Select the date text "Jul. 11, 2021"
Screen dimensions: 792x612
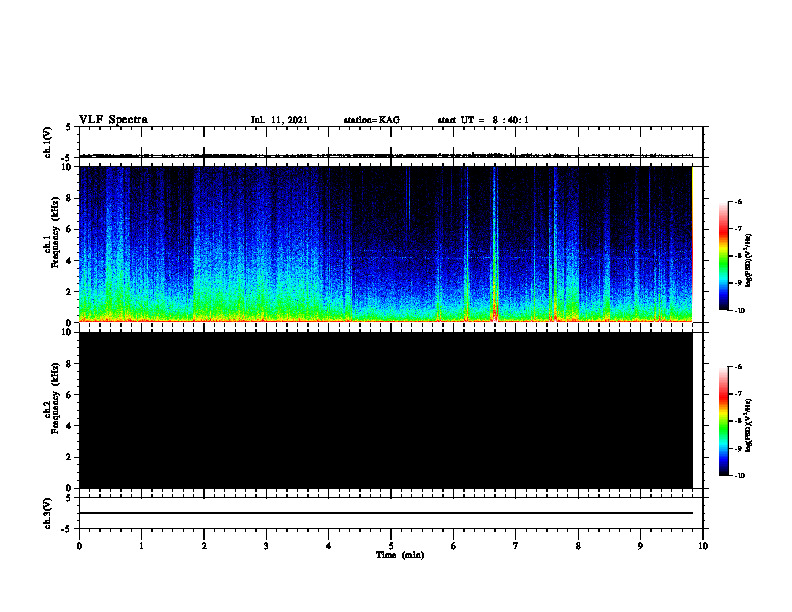[x=279, y=120]
